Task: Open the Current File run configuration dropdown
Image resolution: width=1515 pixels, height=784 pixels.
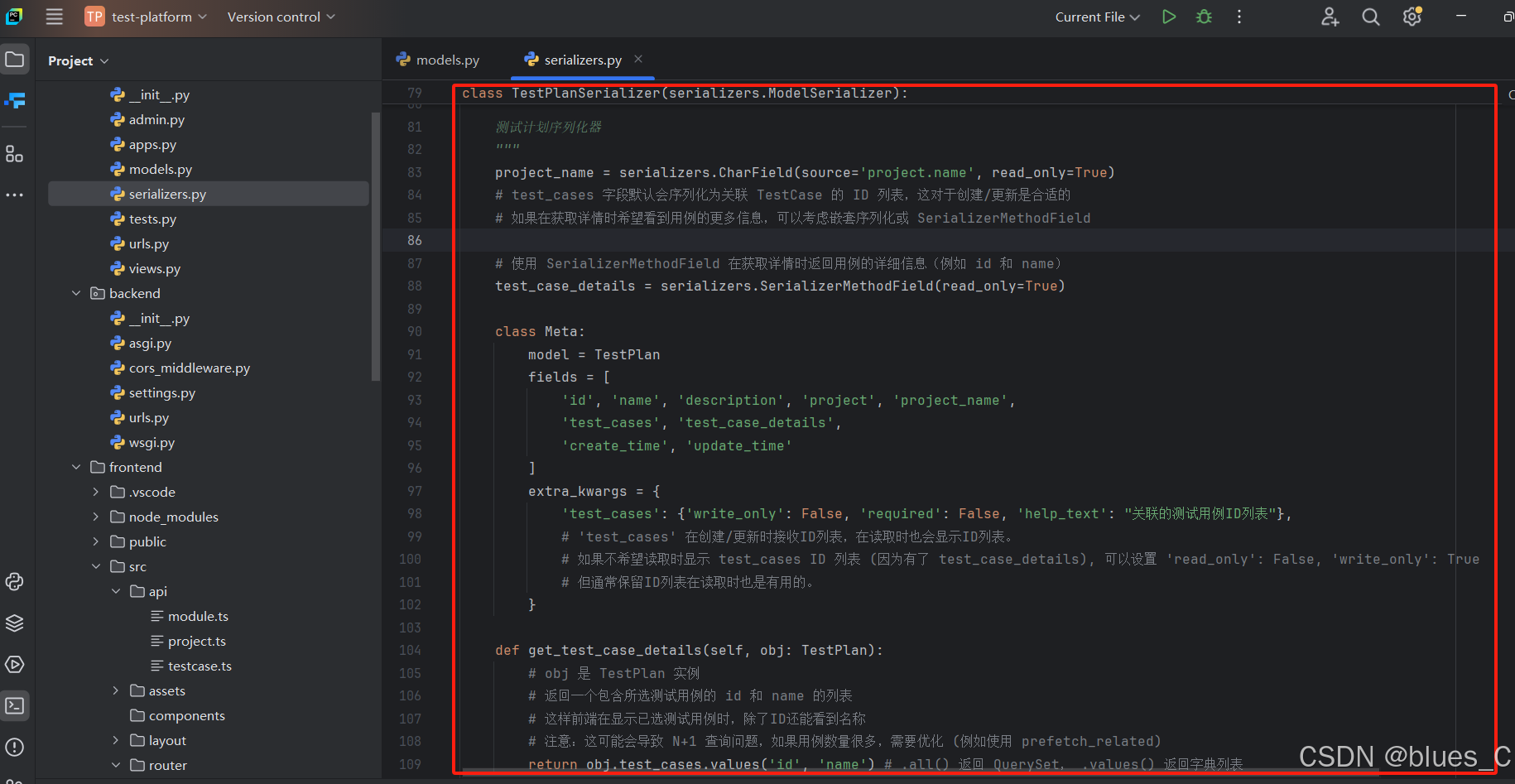Action: (x=1098, y=17)
